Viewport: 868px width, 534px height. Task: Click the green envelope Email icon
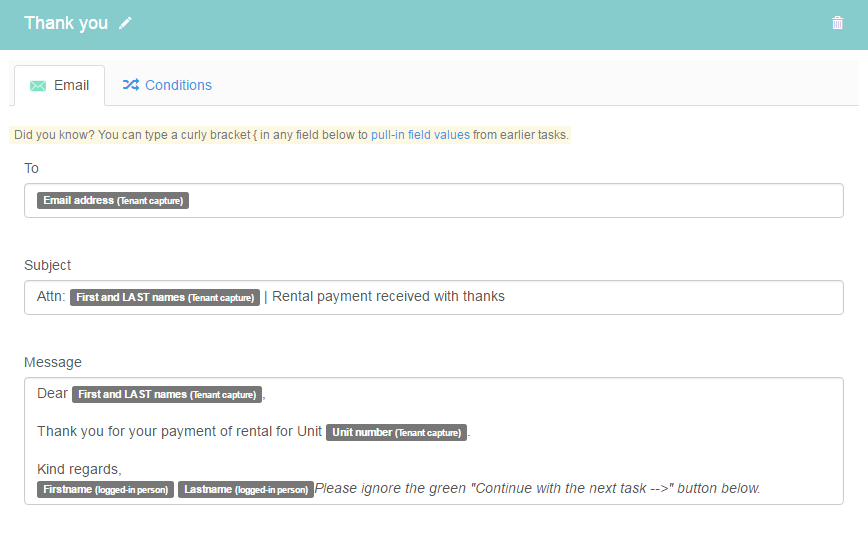click(38, 86)
